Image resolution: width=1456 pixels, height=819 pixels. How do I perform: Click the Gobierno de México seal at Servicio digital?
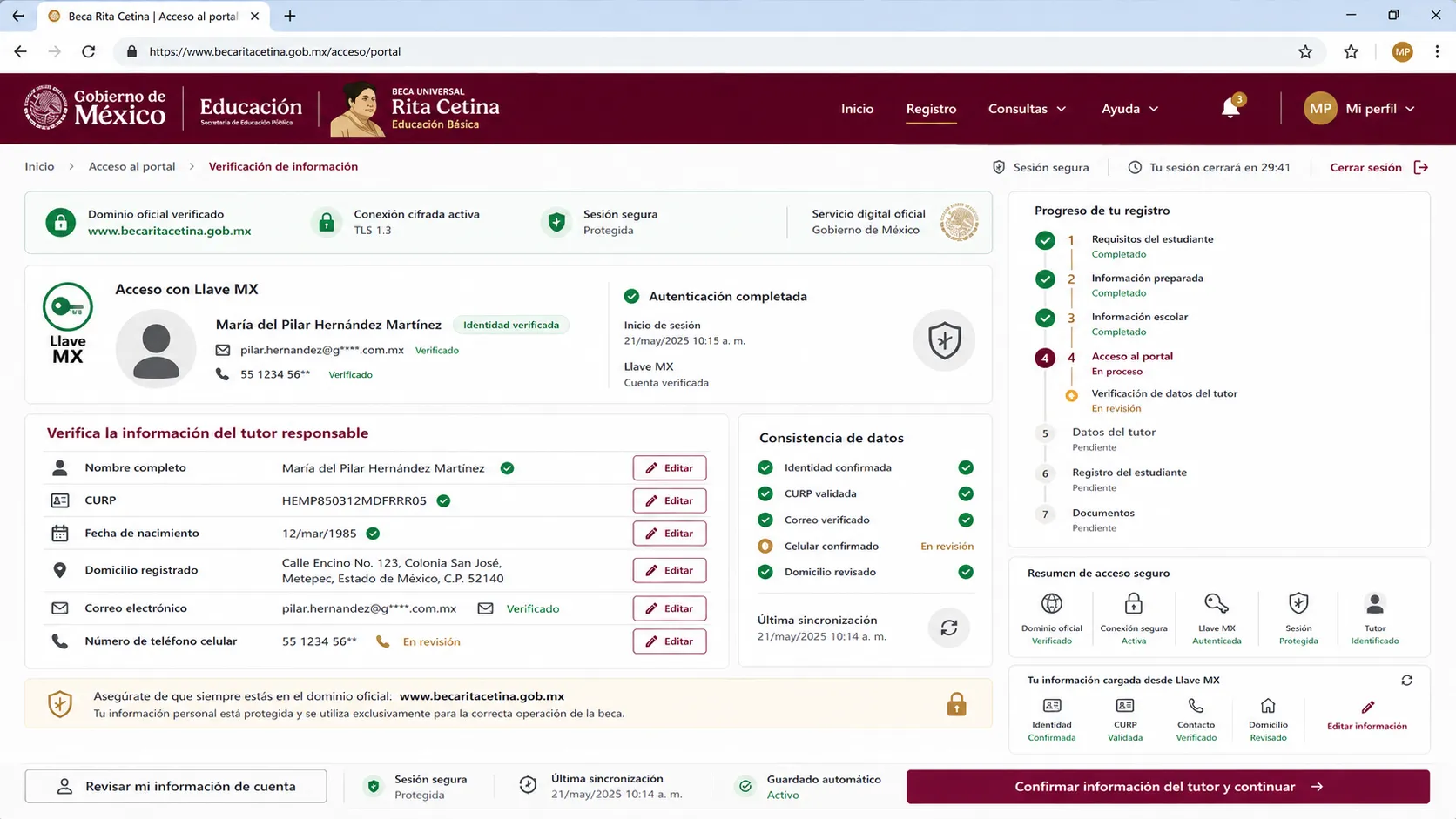[959, 222]
